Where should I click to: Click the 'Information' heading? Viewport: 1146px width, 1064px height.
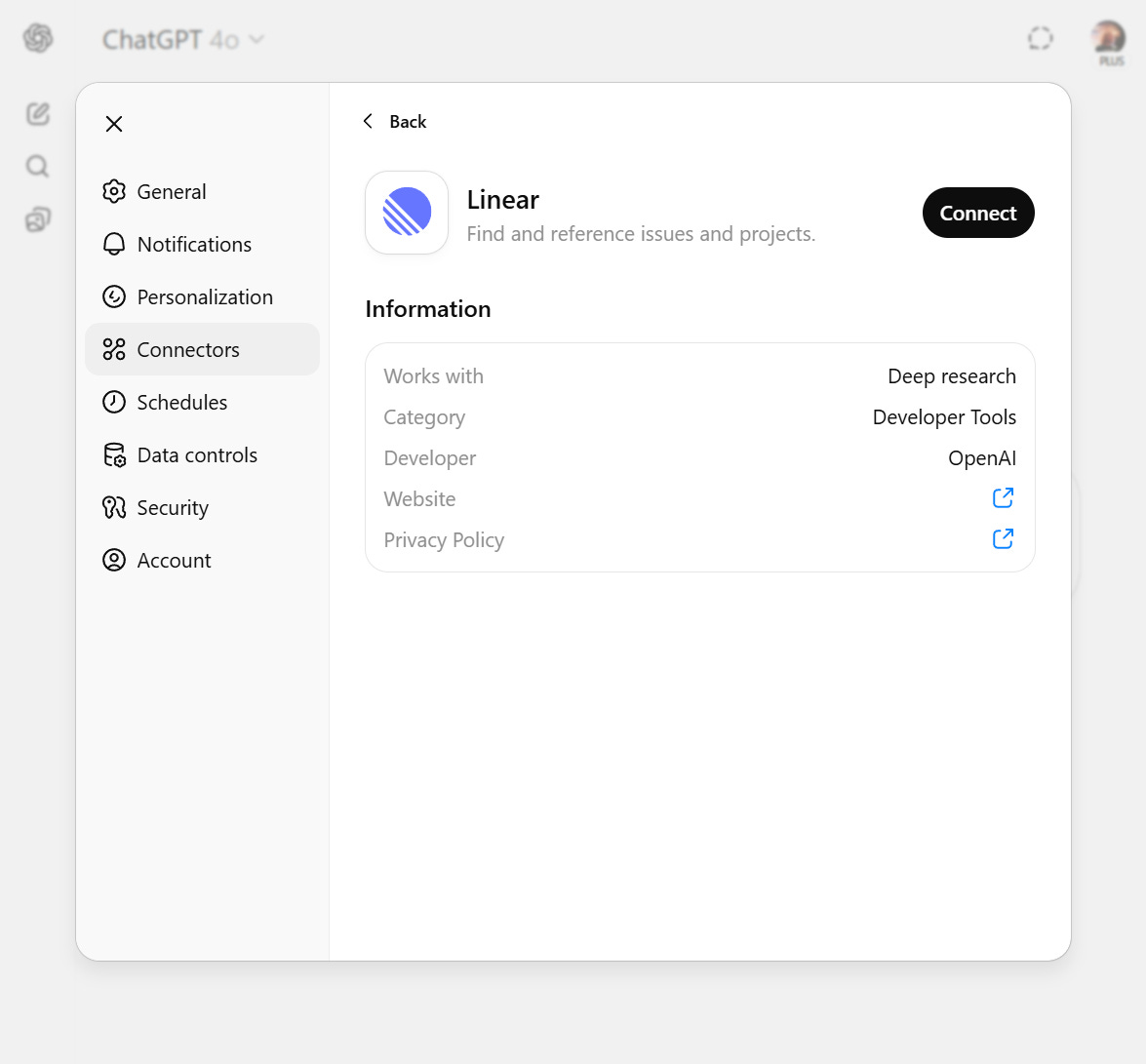(427, 309)
